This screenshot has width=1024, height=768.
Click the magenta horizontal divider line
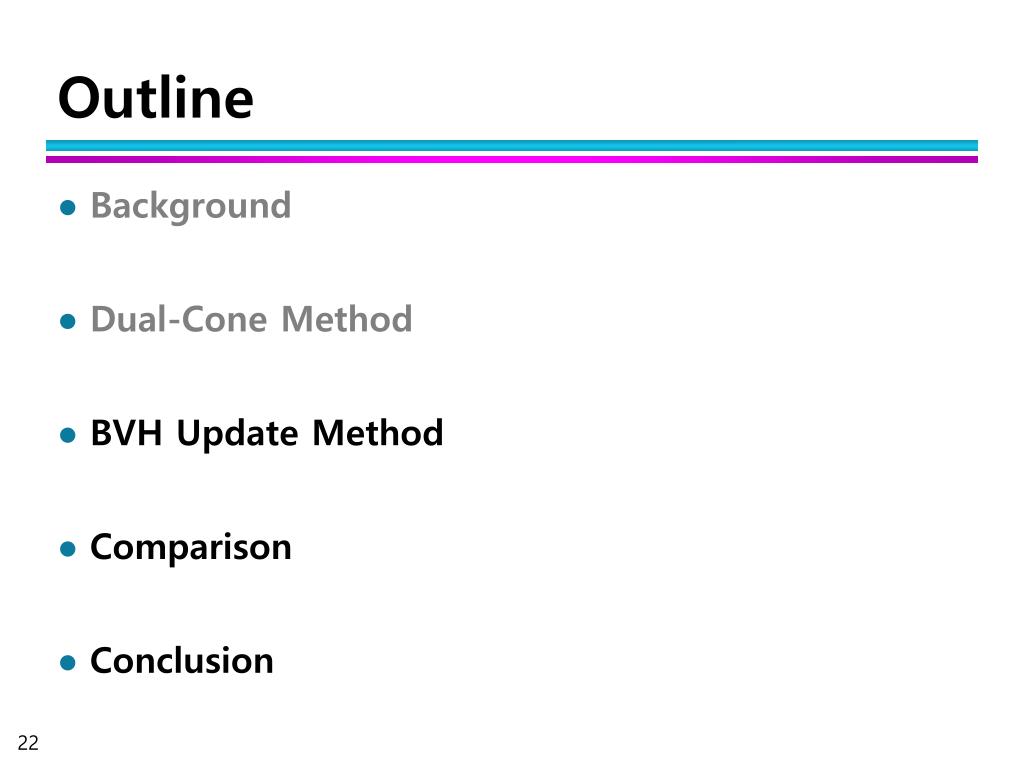click(512, 159)
